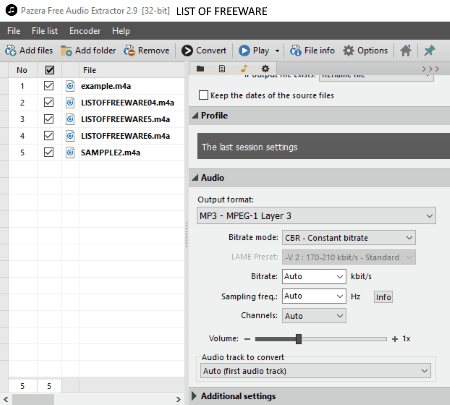Open File info for the selected file

(312, 51)
